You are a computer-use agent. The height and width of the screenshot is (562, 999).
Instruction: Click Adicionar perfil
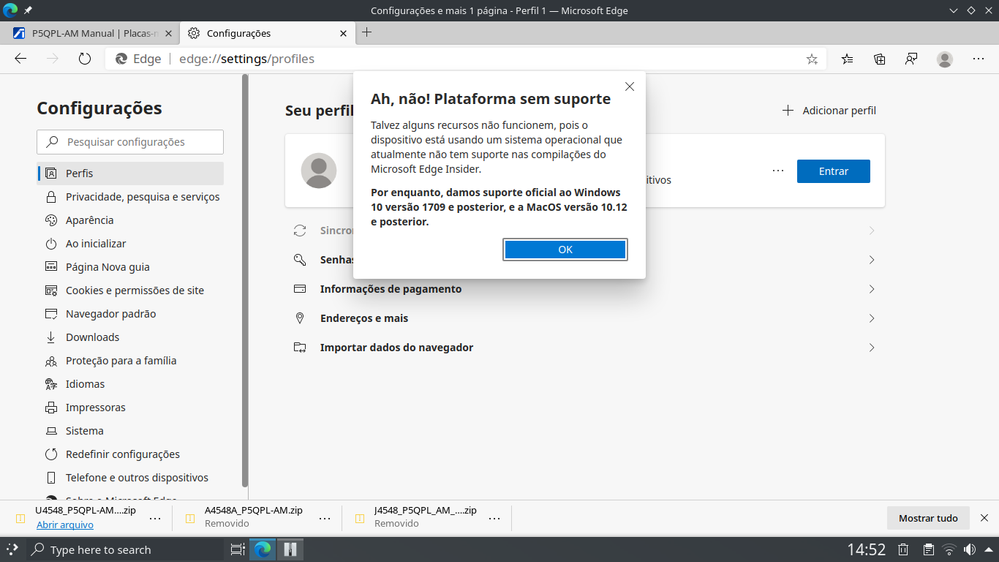829,110
